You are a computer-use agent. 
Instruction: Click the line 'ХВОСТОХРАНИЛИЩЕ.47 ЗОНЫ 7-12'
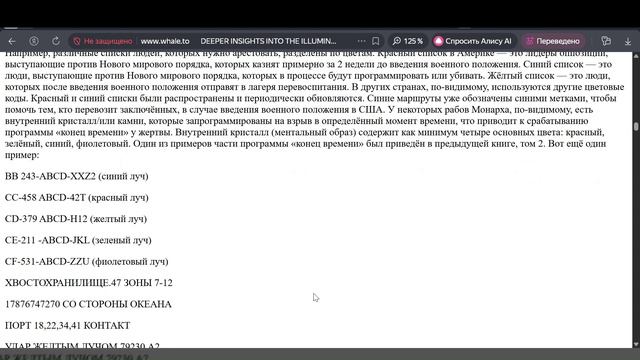click(x=89, y=282)
